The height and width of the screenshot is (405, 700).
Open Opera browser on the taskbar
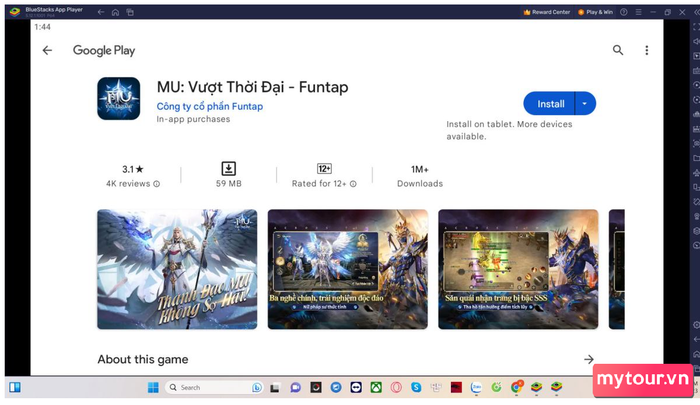click(x=396, y=387)
